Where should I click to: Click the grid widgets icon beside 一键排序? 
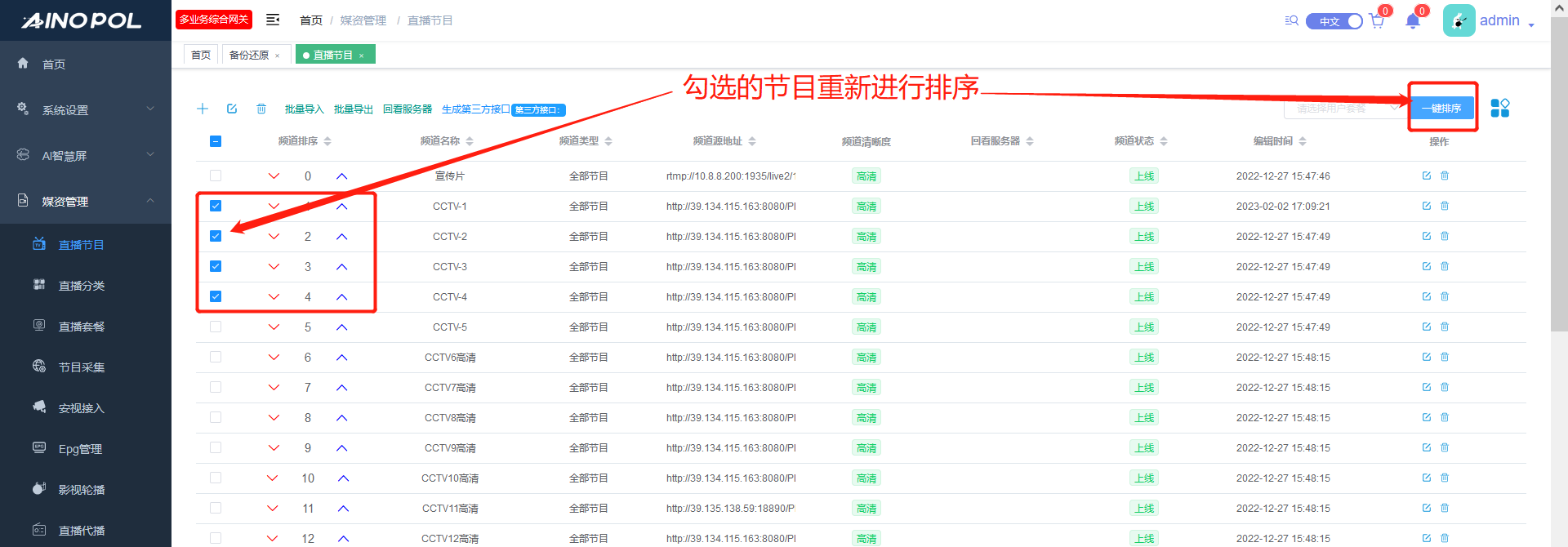click(1500, 108)
